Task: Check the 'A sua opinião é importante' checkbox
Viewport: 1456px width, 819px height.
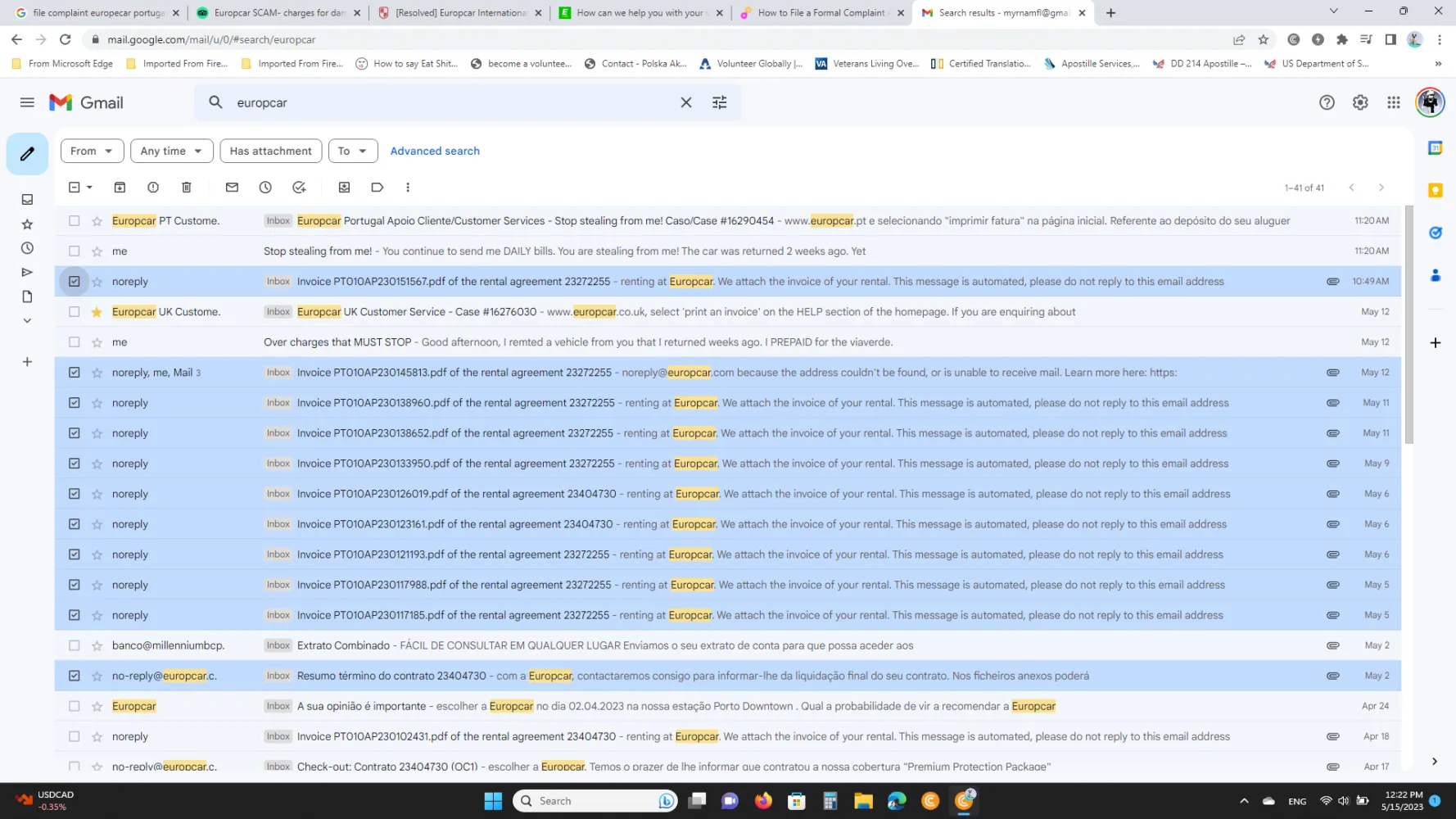Action: point(75,706)
